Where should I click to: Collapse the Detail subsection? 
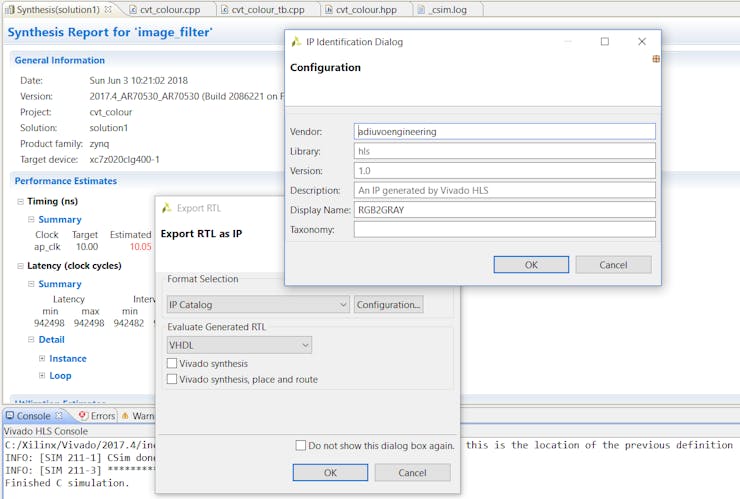tap(31, 339)
